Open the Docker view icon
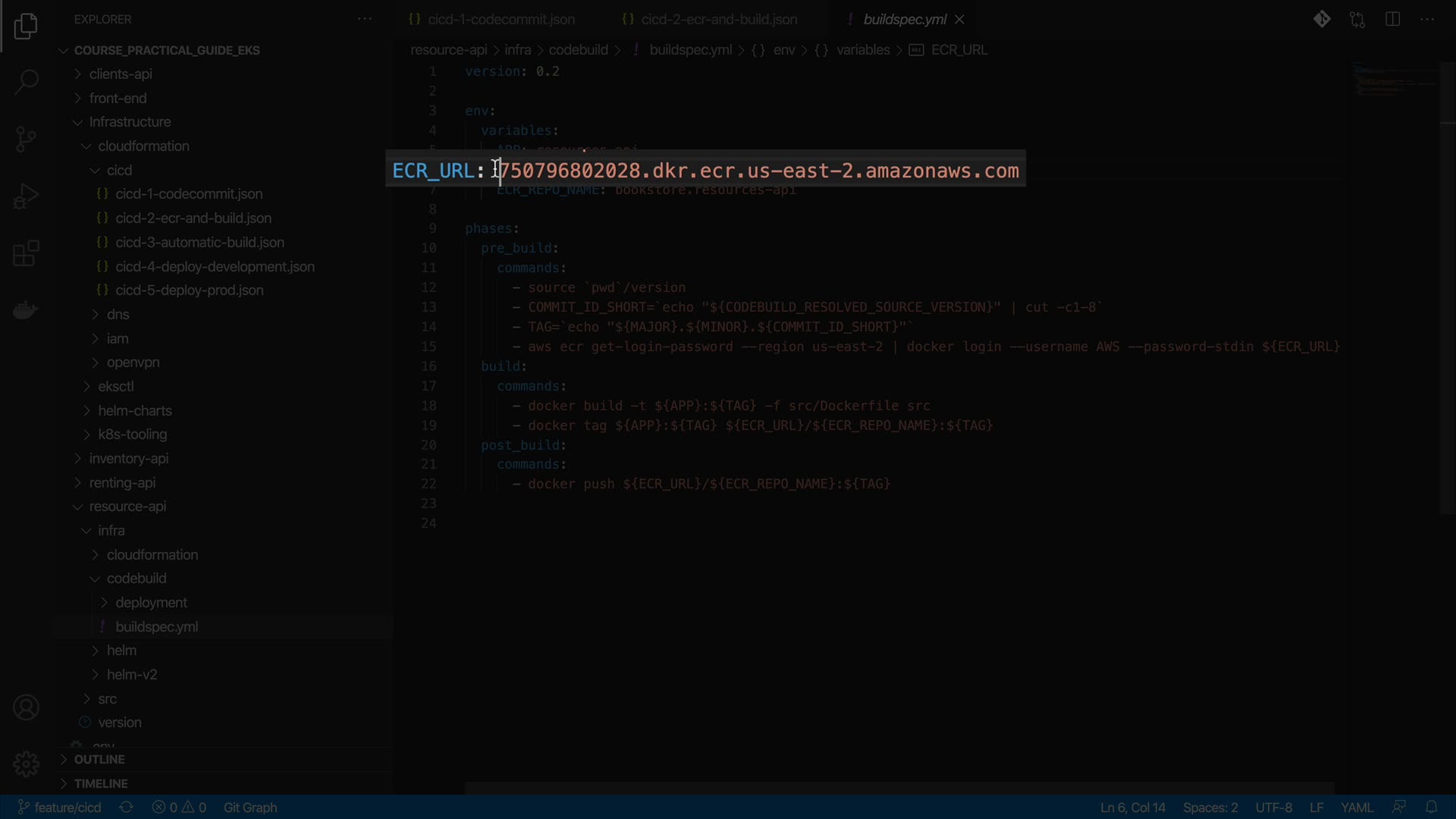This screenshot has height=819, width=1456. (x=26, y=310)
